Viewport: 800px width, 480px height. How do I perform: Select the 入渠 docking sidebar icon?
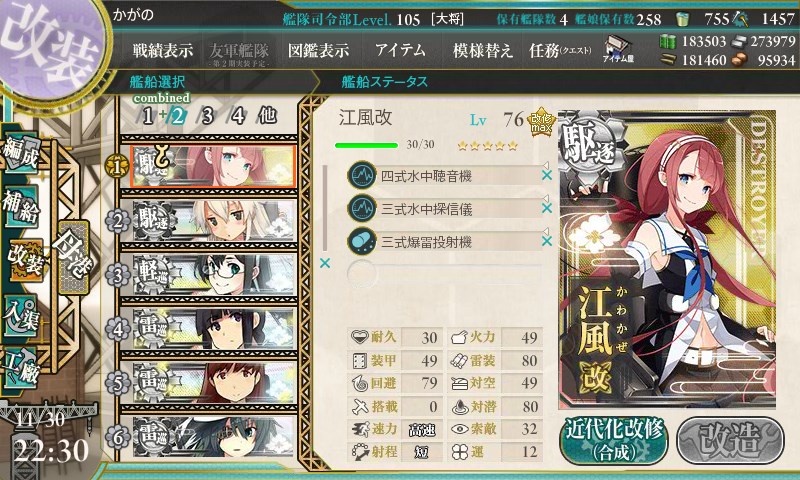[20, 316]
